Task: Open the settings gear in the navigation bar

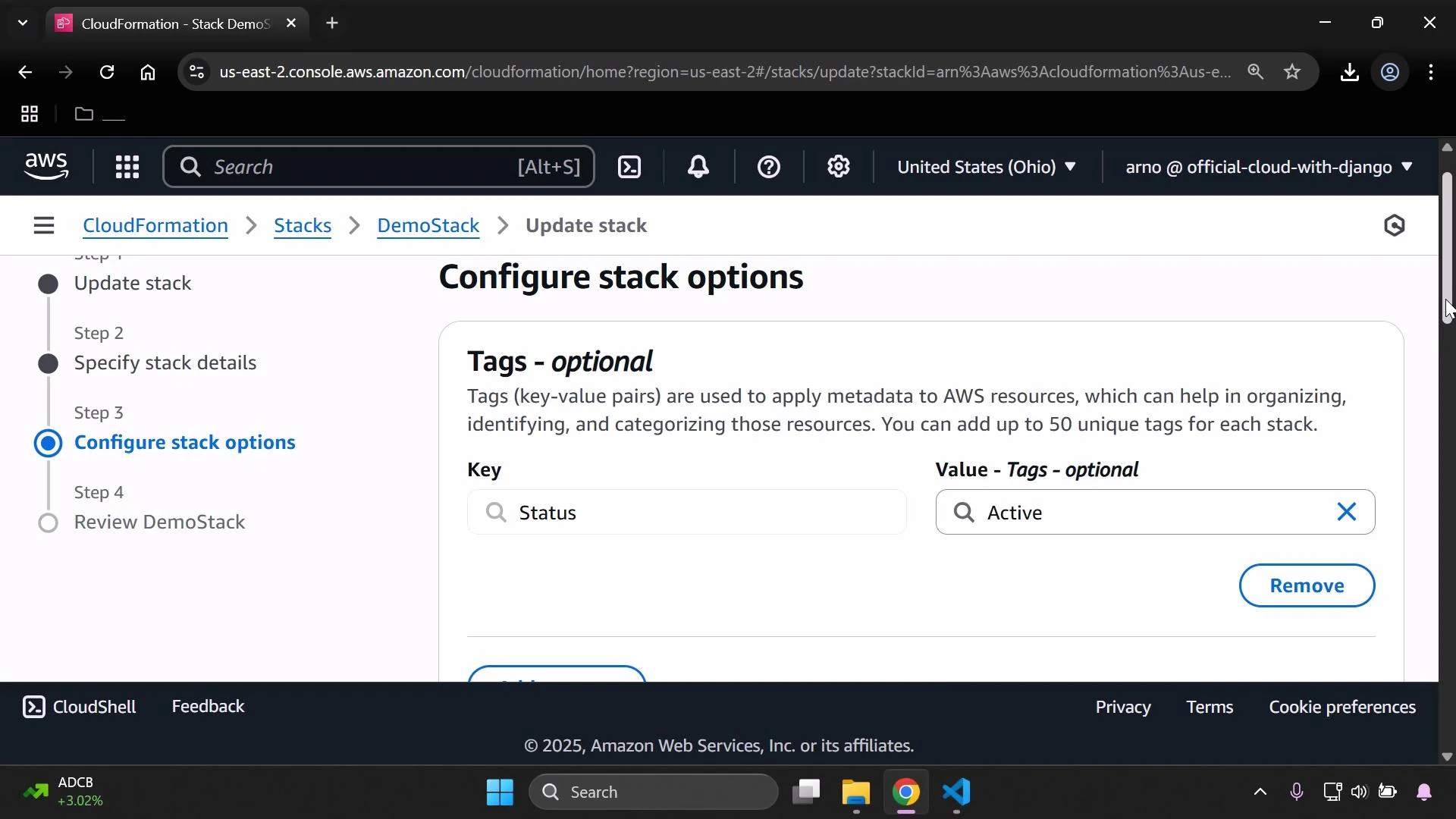Action: [x=838, y=166]
